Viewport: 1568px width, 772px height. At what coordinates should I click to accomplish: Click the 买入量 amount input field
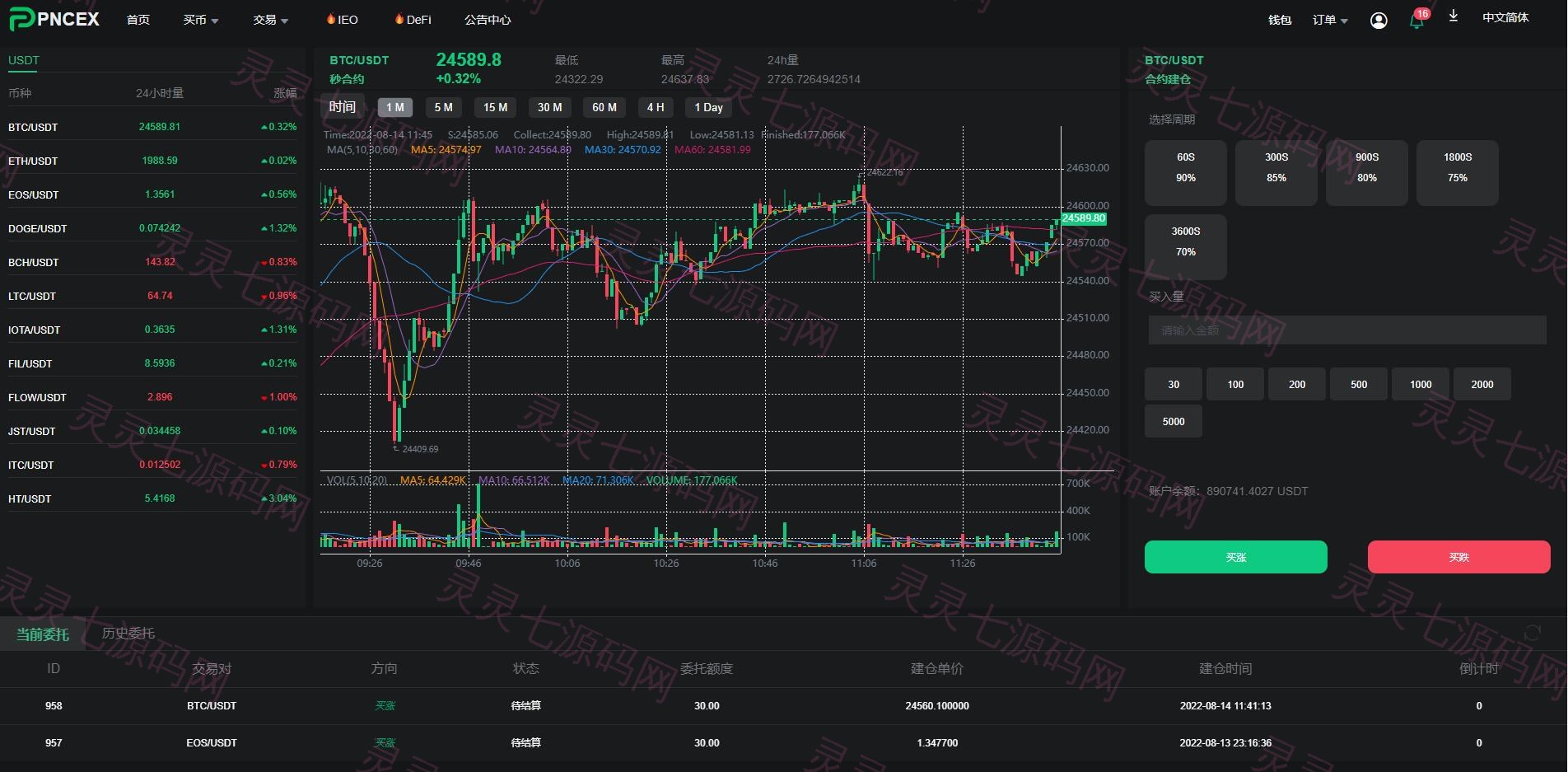[x=1347, y=330]
